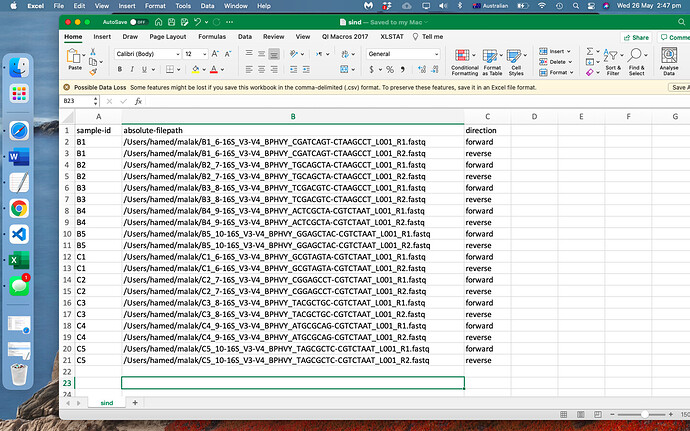Open the Formulas ribbon tab
Image resolution: width=690 pixels, height=431 pixels.
[211, 36]
